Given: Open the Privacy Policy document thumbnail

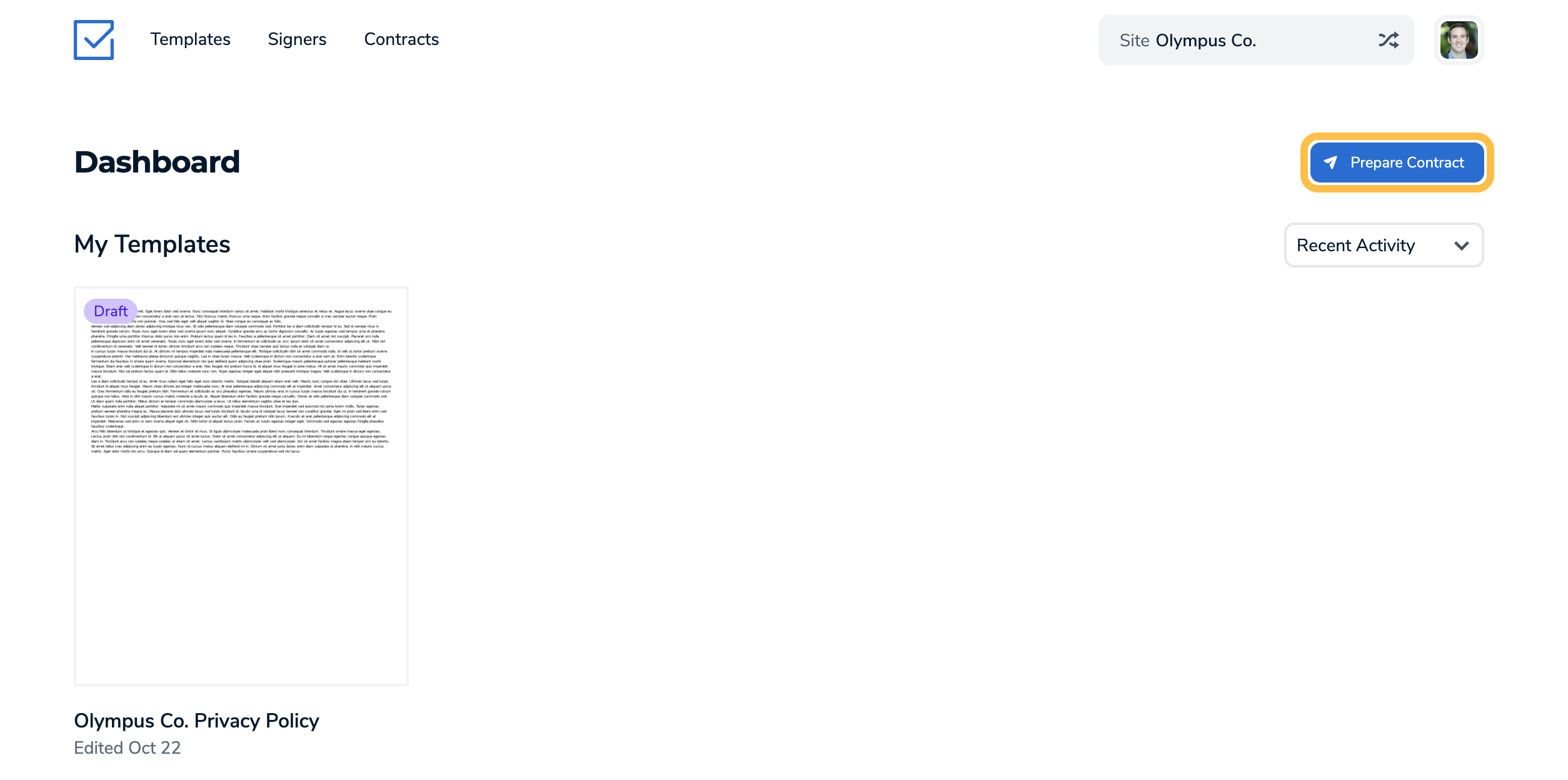Looking at the screenshot, I should tap(241, 486).
